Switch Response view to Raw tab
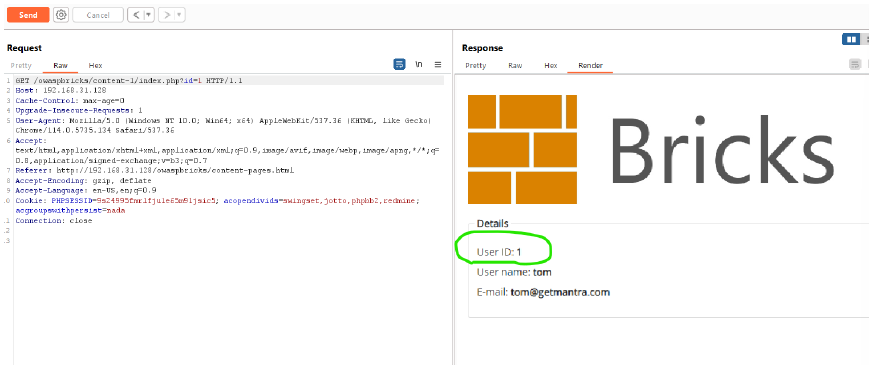This screenshot has height=369, width=873. pyautogui.click(x=515, y=66)
